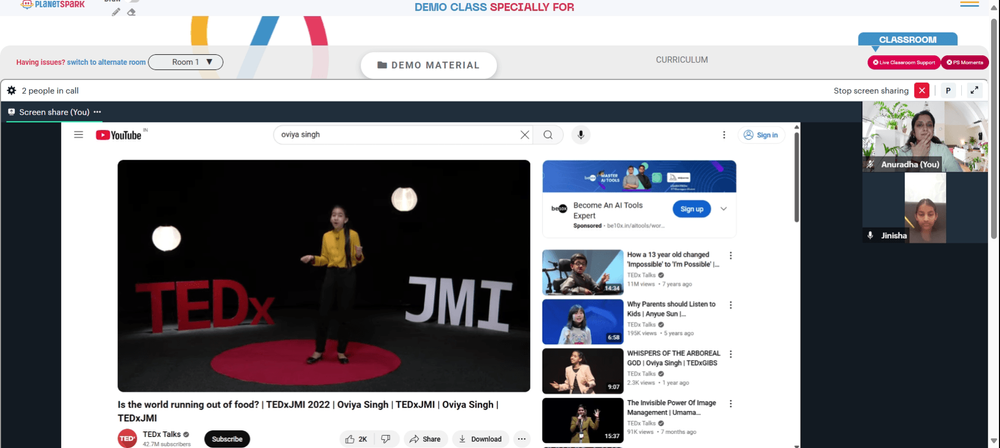Image resolution: width=1000 pixels, height=448 pixels.
Task: Click the YouTube search magnifier button
Action: click(548, 135)
